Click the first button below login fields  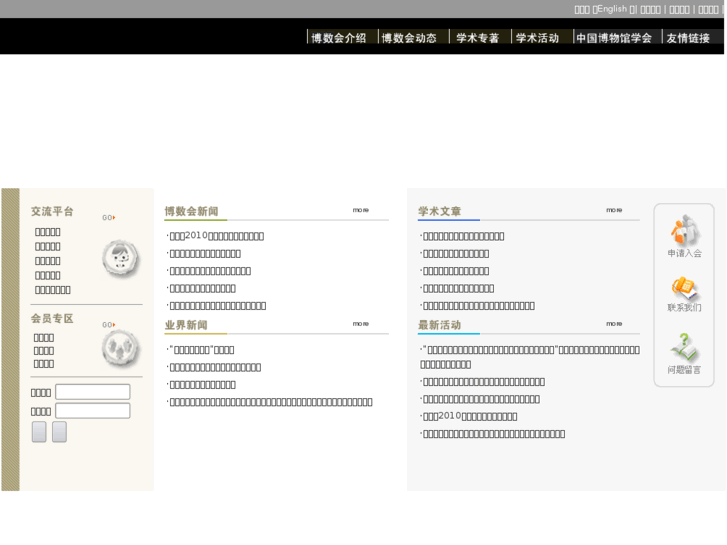tap(39, 432)
